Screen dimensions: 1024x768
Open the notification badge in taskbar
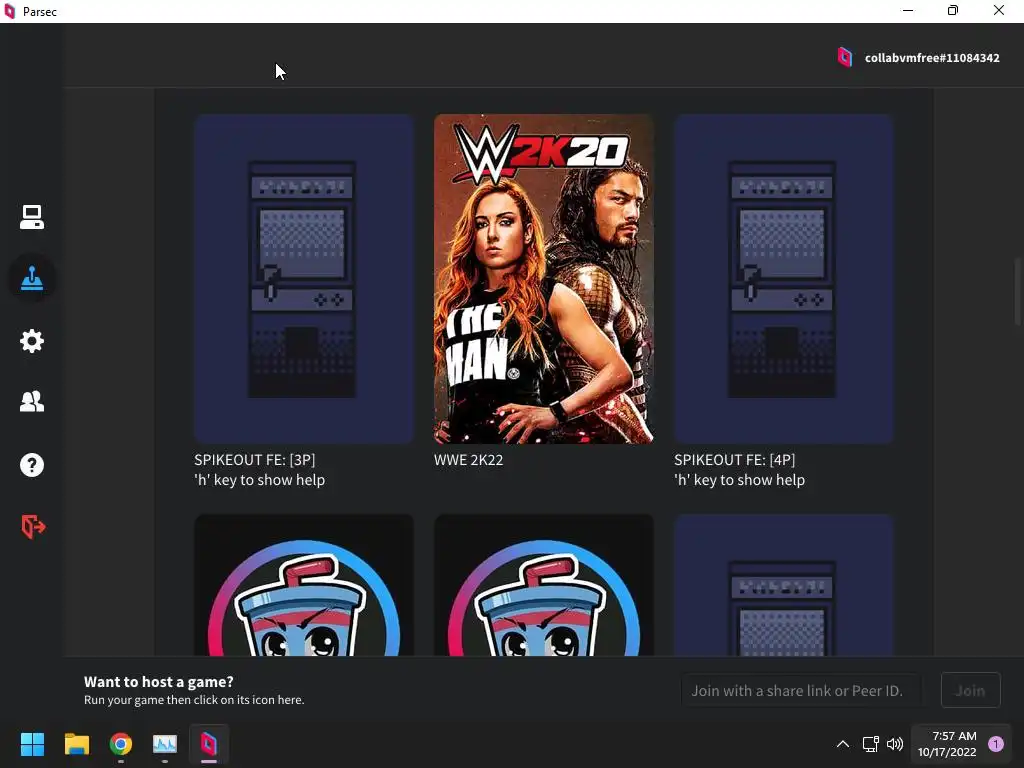996,744
